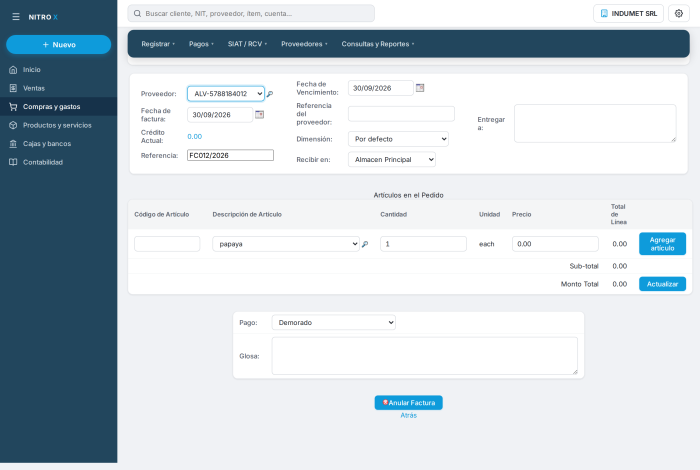Image resolution: width=700 pixels, height=470 pixels.
Task: Click the Atrás link
Action: [x=408, y=415]
